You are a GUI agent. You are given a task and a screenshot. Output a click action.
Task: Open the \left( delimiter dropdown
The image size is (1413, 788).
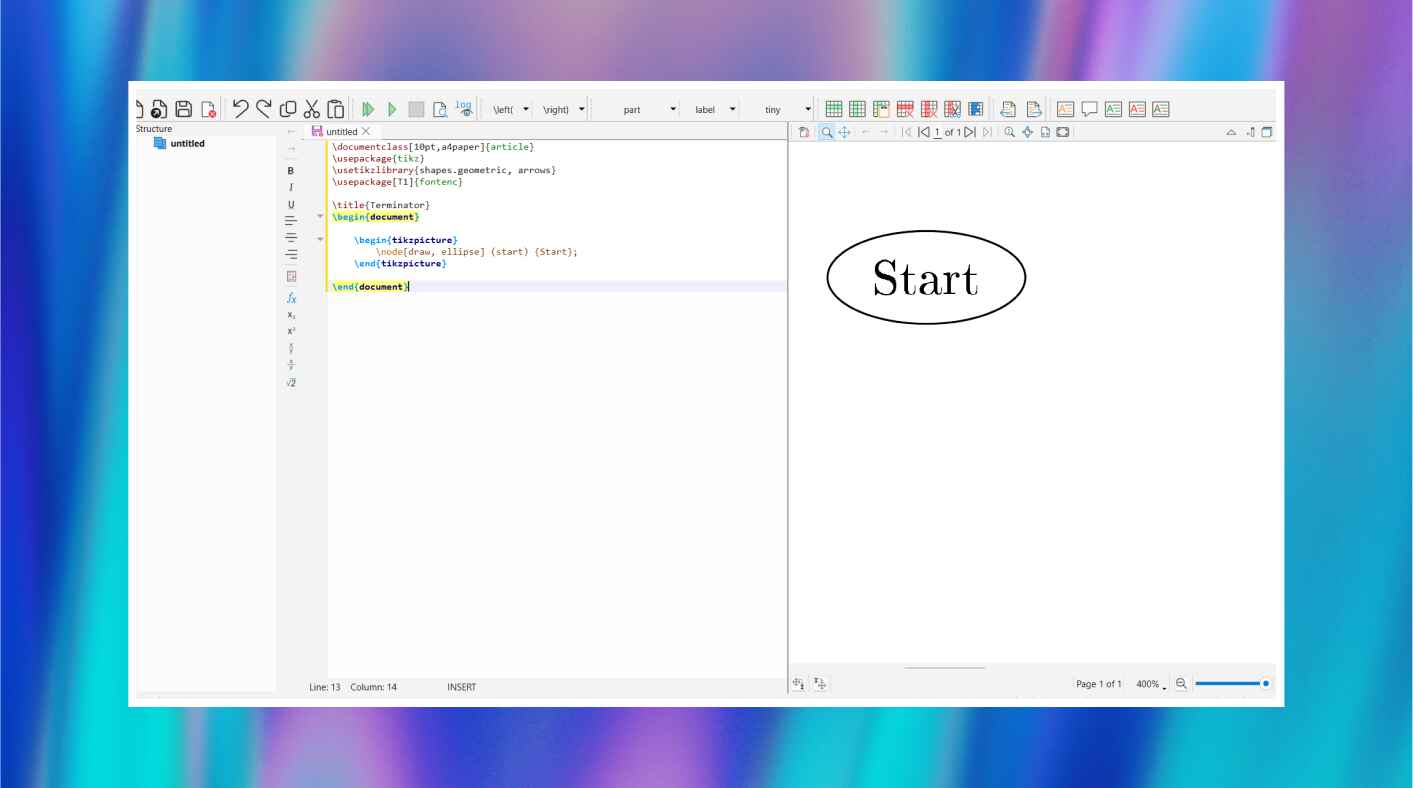point(527,109)
